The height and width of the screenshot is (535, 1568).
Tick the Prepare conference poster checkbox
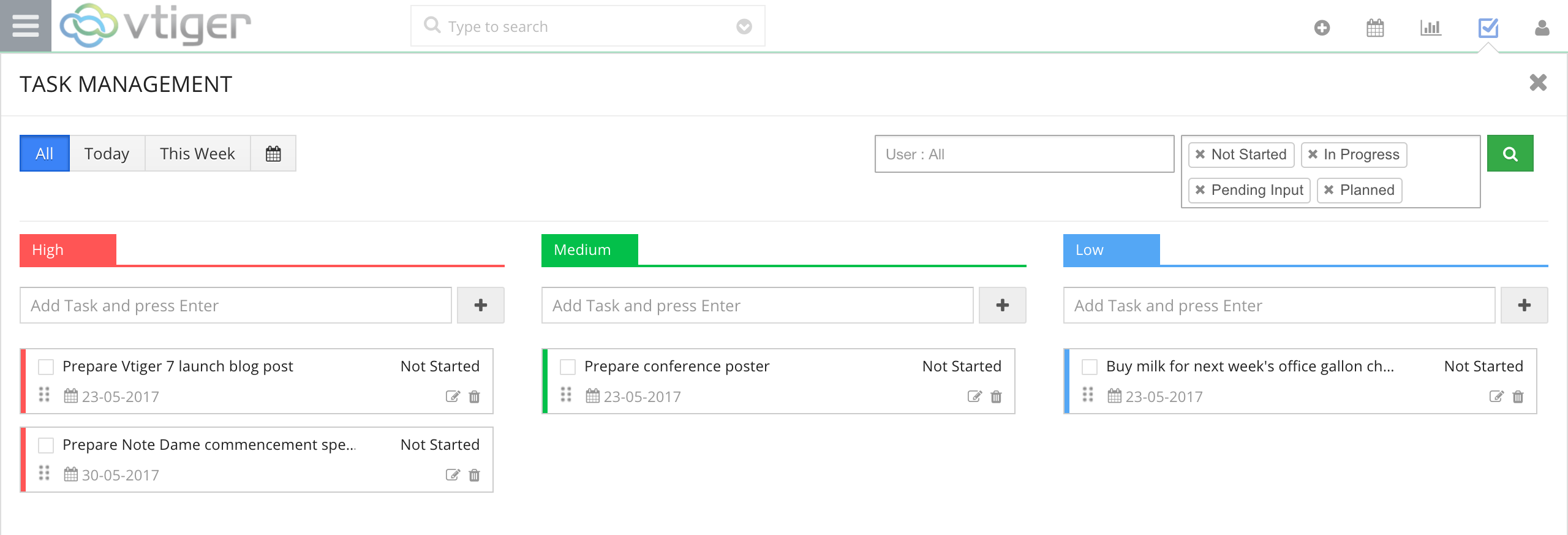[x=568, y=366]
